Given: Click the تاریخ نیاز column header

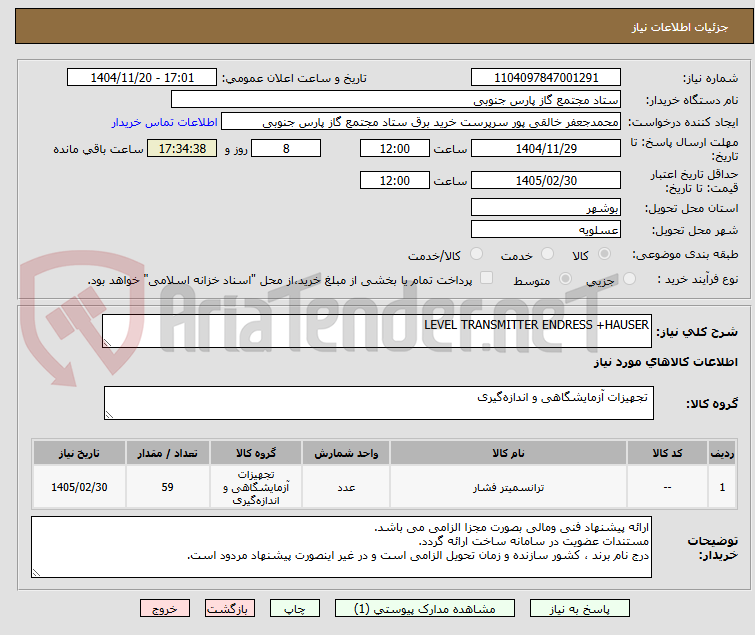Looking at the screenshot, I should coord(79,453).
